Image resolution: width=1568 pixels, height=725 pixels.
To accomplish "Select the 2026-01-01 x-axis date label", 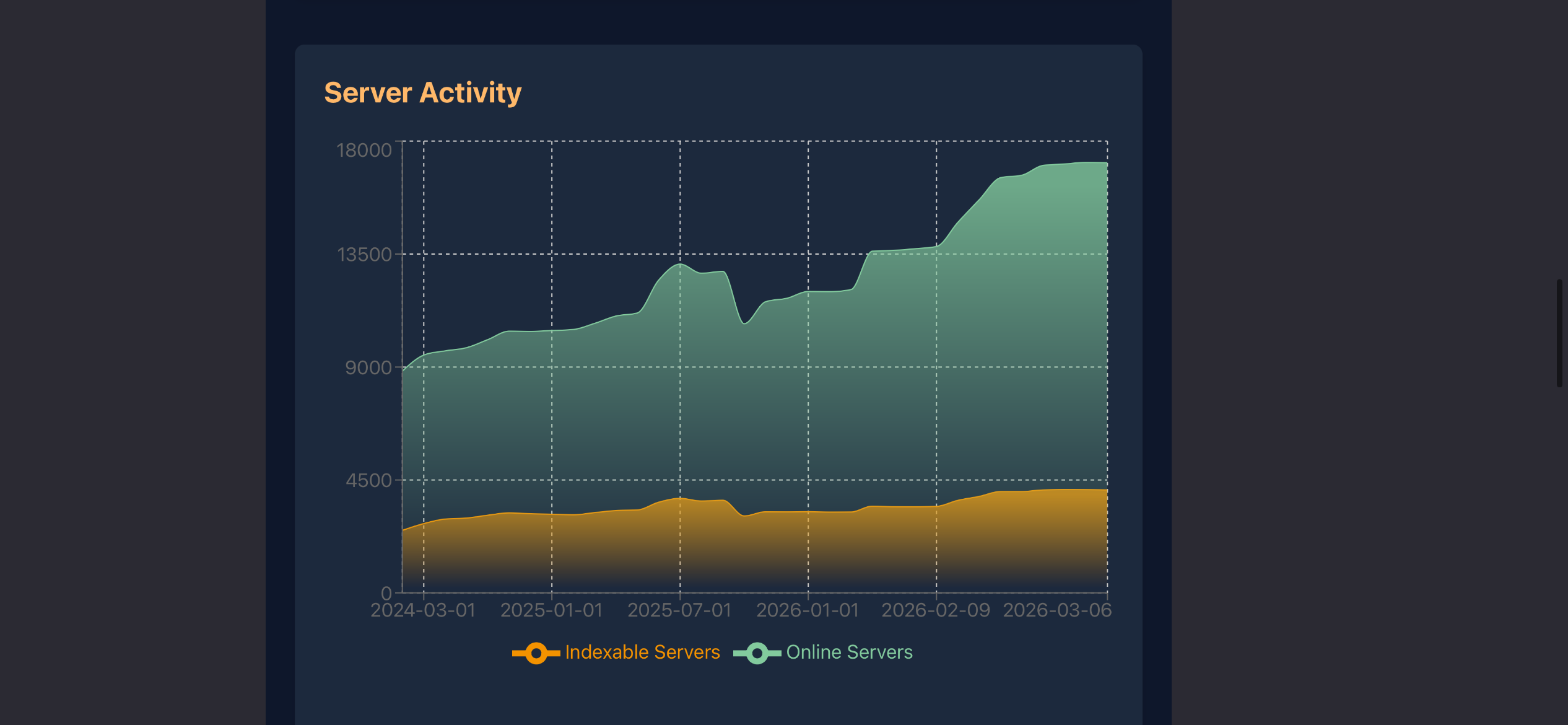I will (808, 610).
